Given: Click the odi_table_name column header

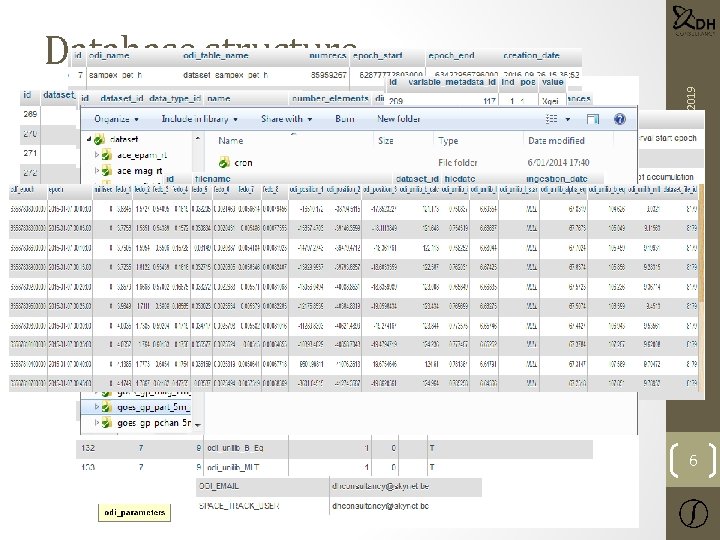Looking at the screenshot, I should pyautogui.click(x=216, y=56).
